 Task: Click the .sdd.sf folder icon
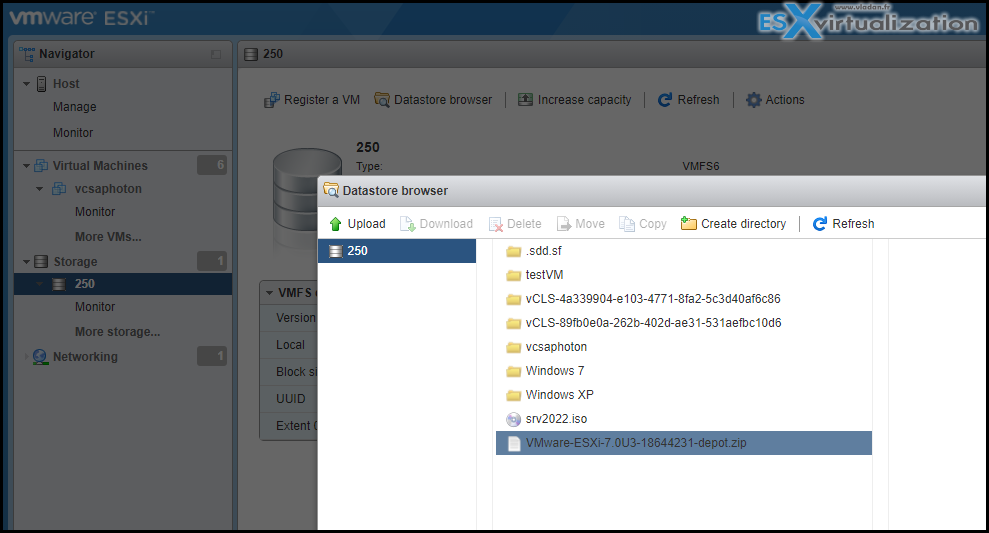tap(514, 251)
